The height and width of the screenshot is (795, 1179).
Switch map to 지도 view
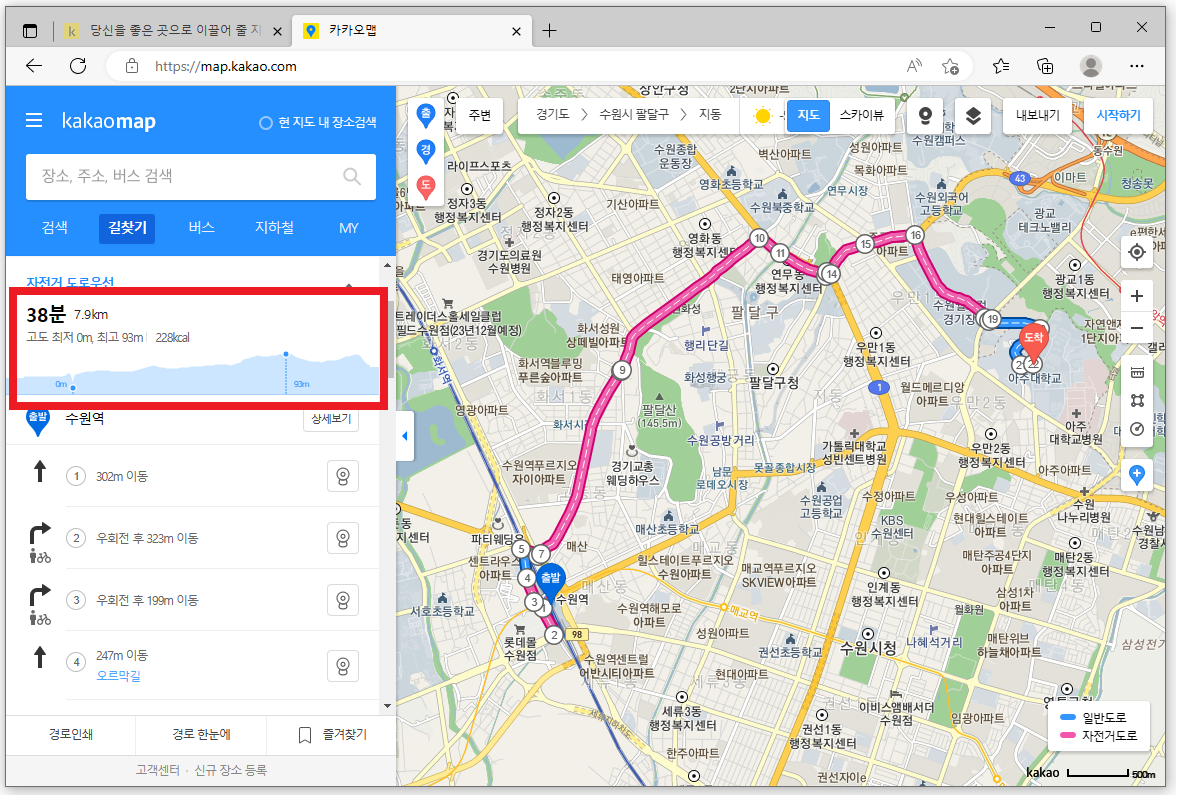click(808, 115)
